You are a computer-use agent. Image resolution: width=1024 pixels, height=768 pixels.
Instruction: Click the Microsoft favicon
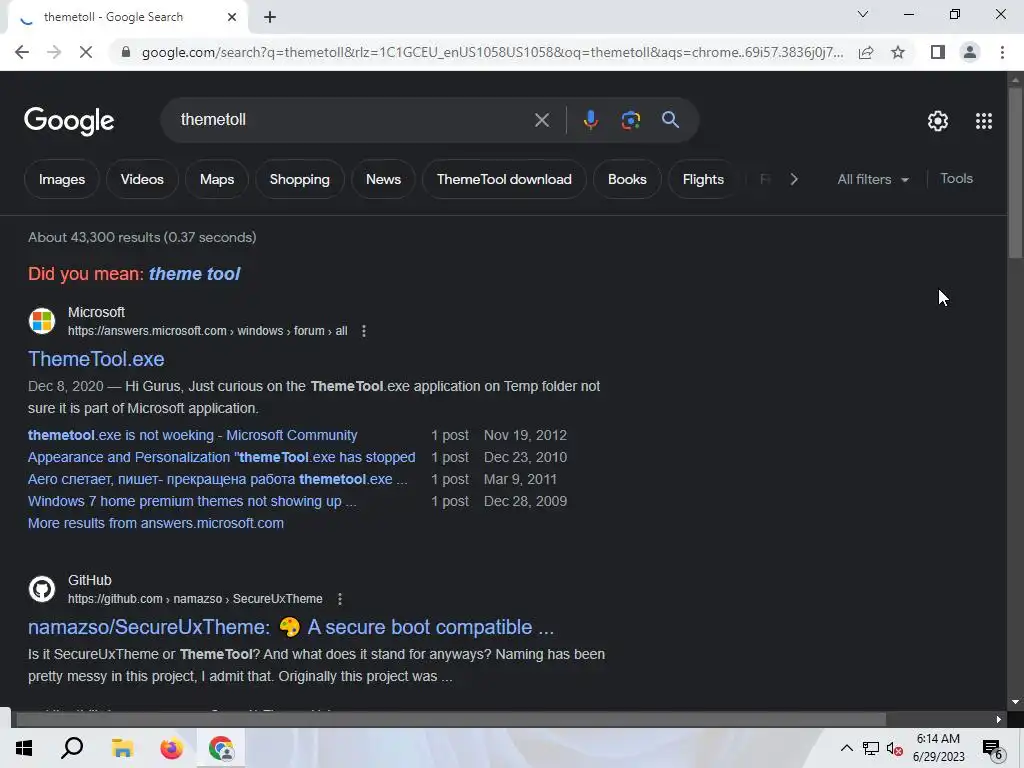point(42,321)
